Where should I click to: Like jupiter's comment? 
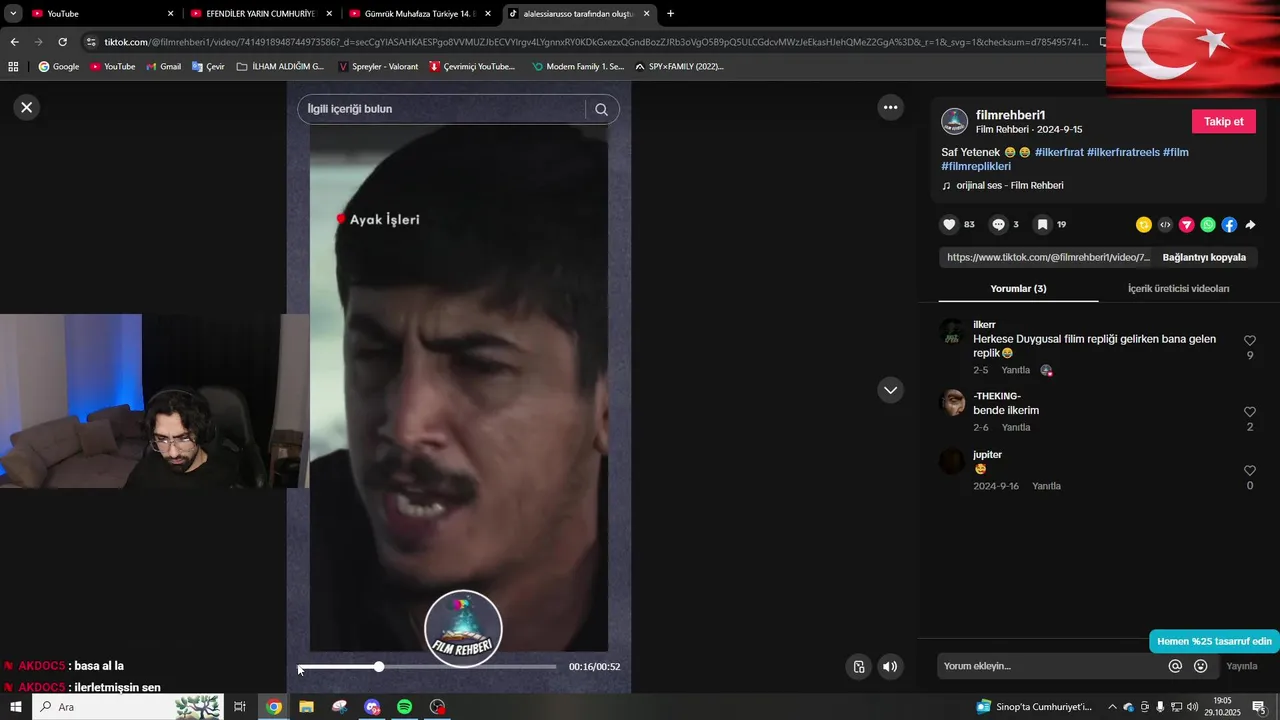pos(1250,471)
